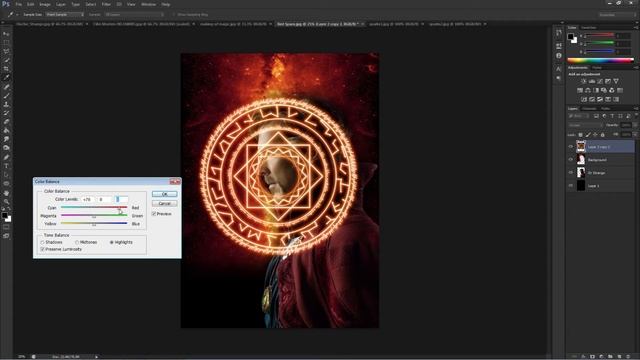
Task: Open the Layers panel options menu
Action: pos(636,109)
